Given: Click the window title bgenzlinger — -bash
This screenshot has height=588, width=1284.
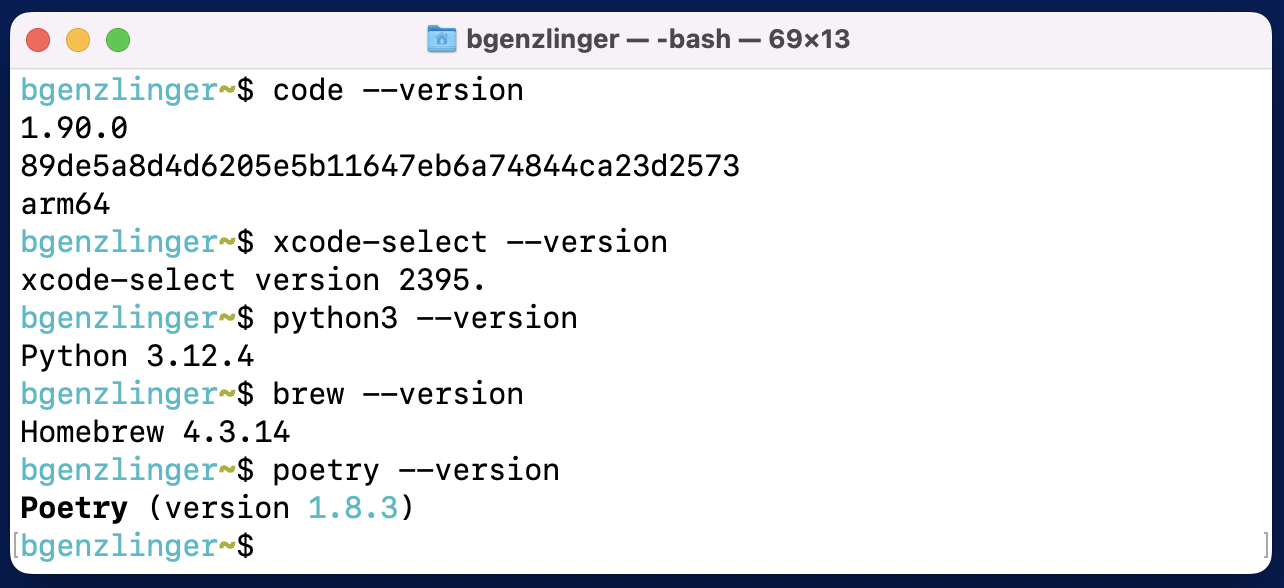Looking at the screenshot, I should 658,40.
